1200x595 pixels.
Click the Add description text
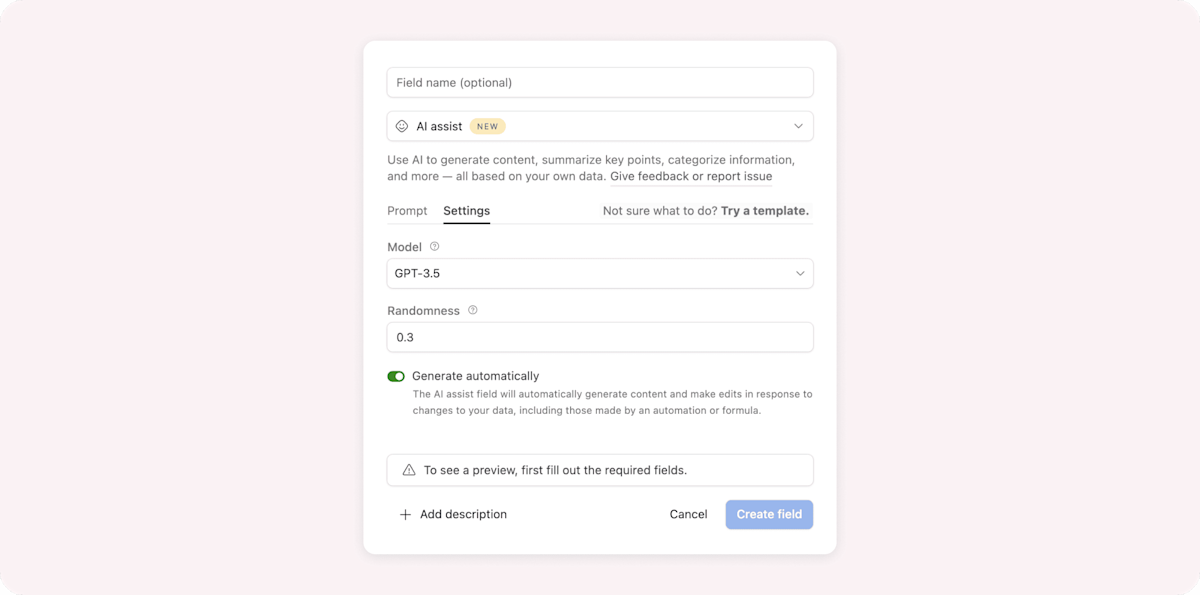(x=463, y=514)
